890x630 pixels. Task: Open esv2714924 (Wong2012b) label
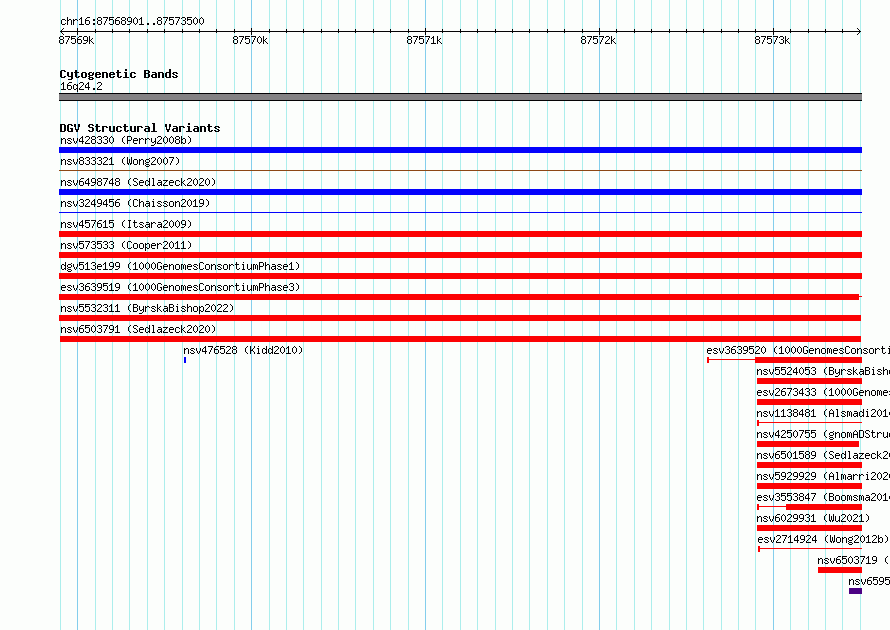click(823, 539)
